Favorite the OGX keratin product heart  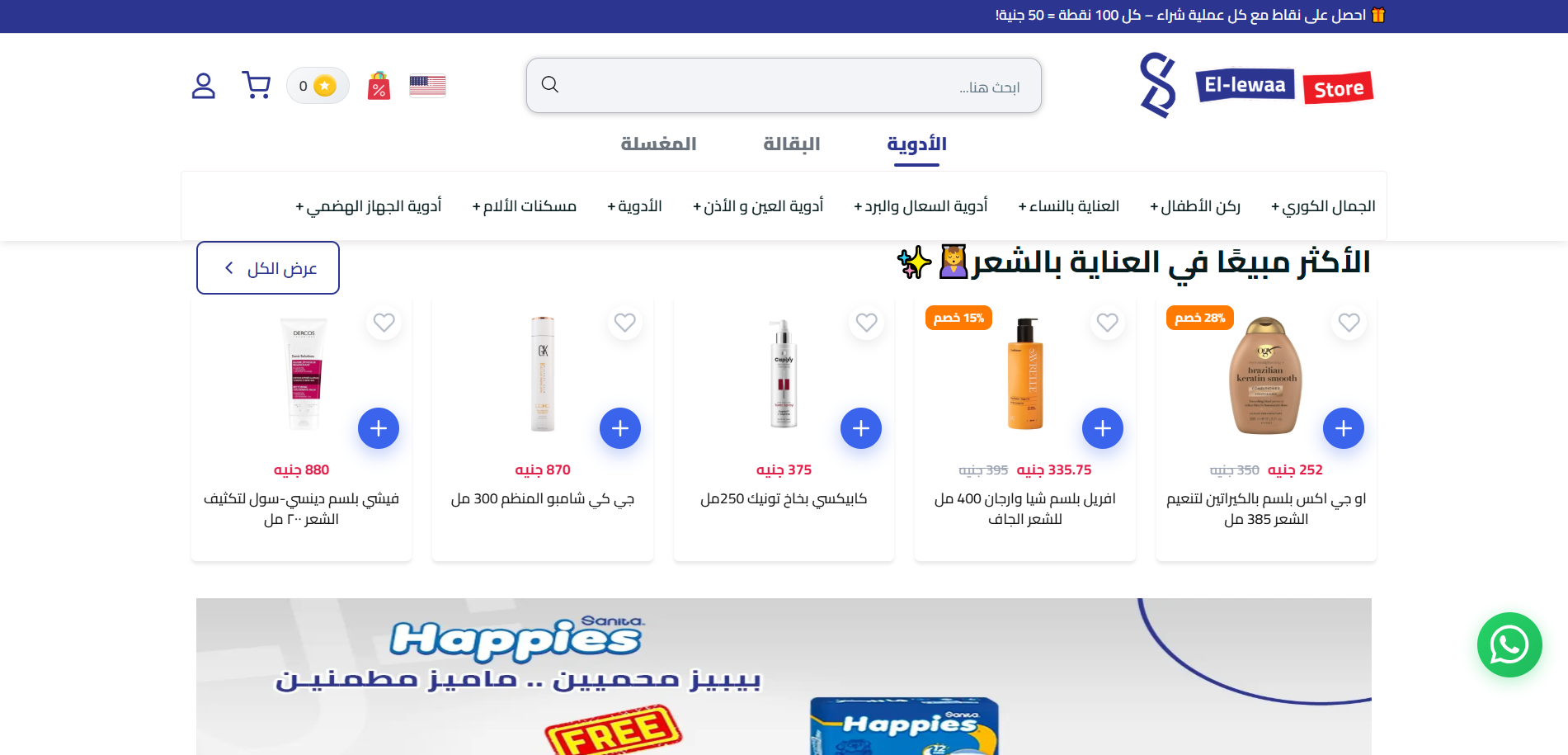tap(1349, 323)
